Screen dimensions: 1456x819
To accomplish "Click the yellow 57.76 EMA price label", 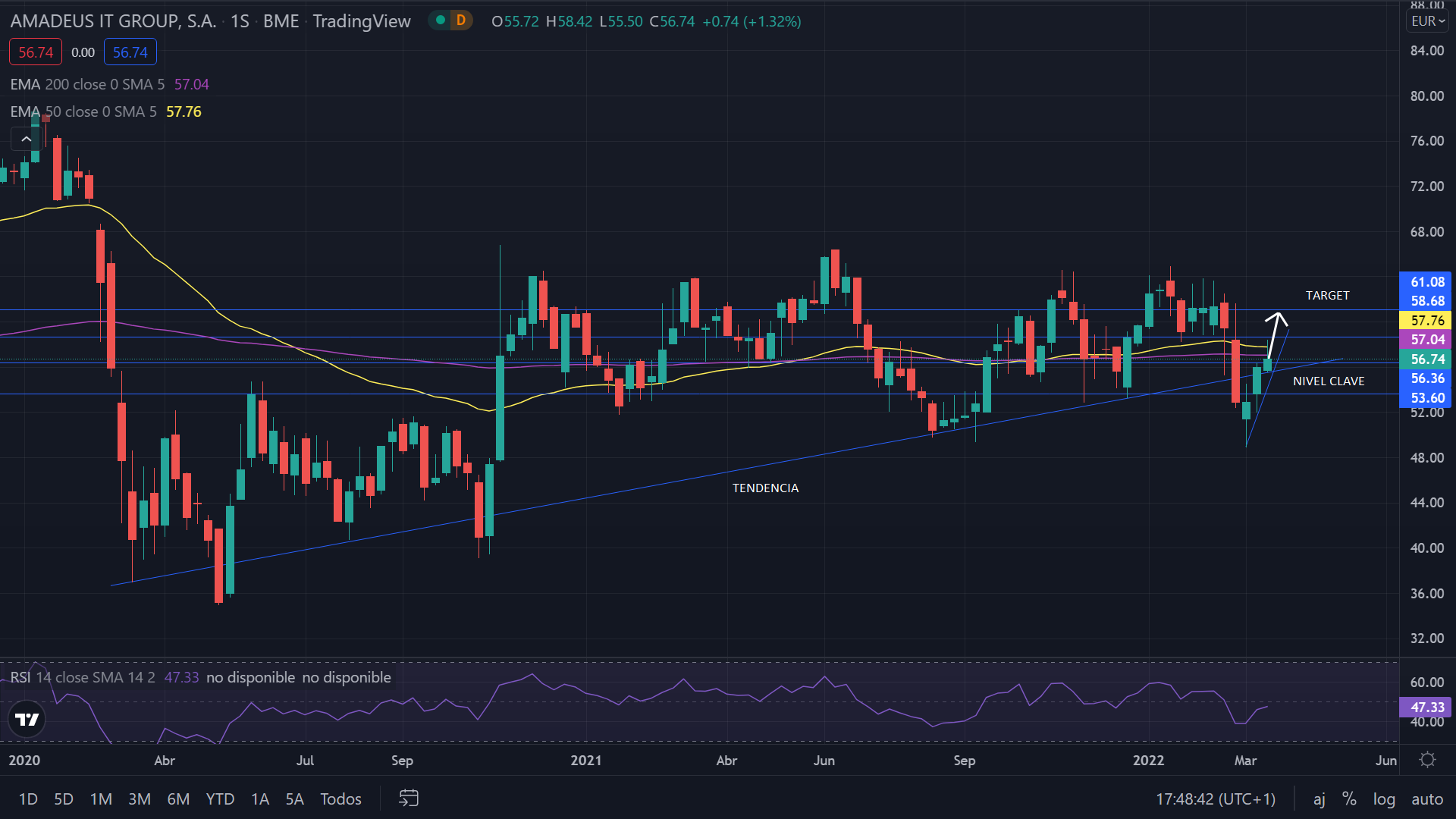I will pos(1426,321).
